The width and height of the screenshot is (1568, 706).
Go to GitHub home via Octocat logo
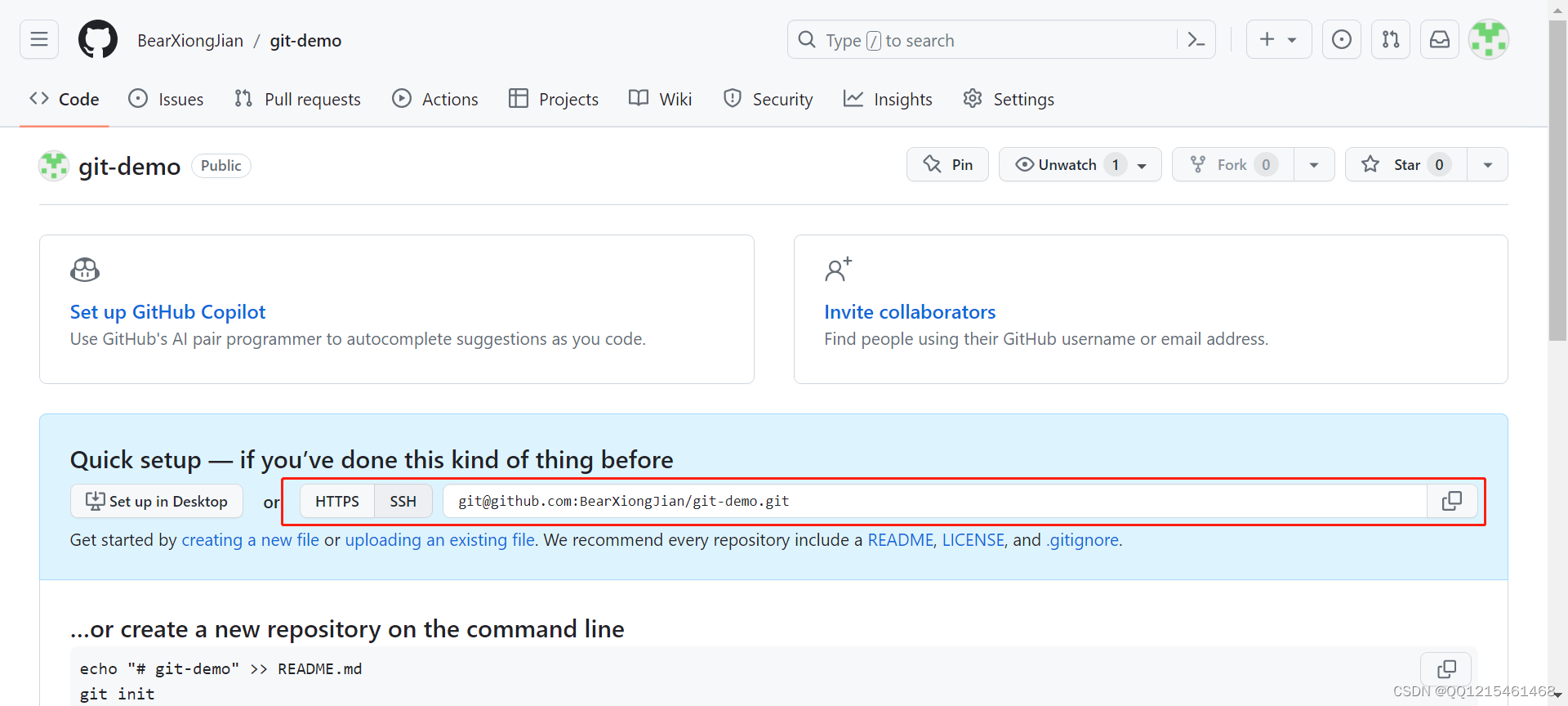coord(98,39)
